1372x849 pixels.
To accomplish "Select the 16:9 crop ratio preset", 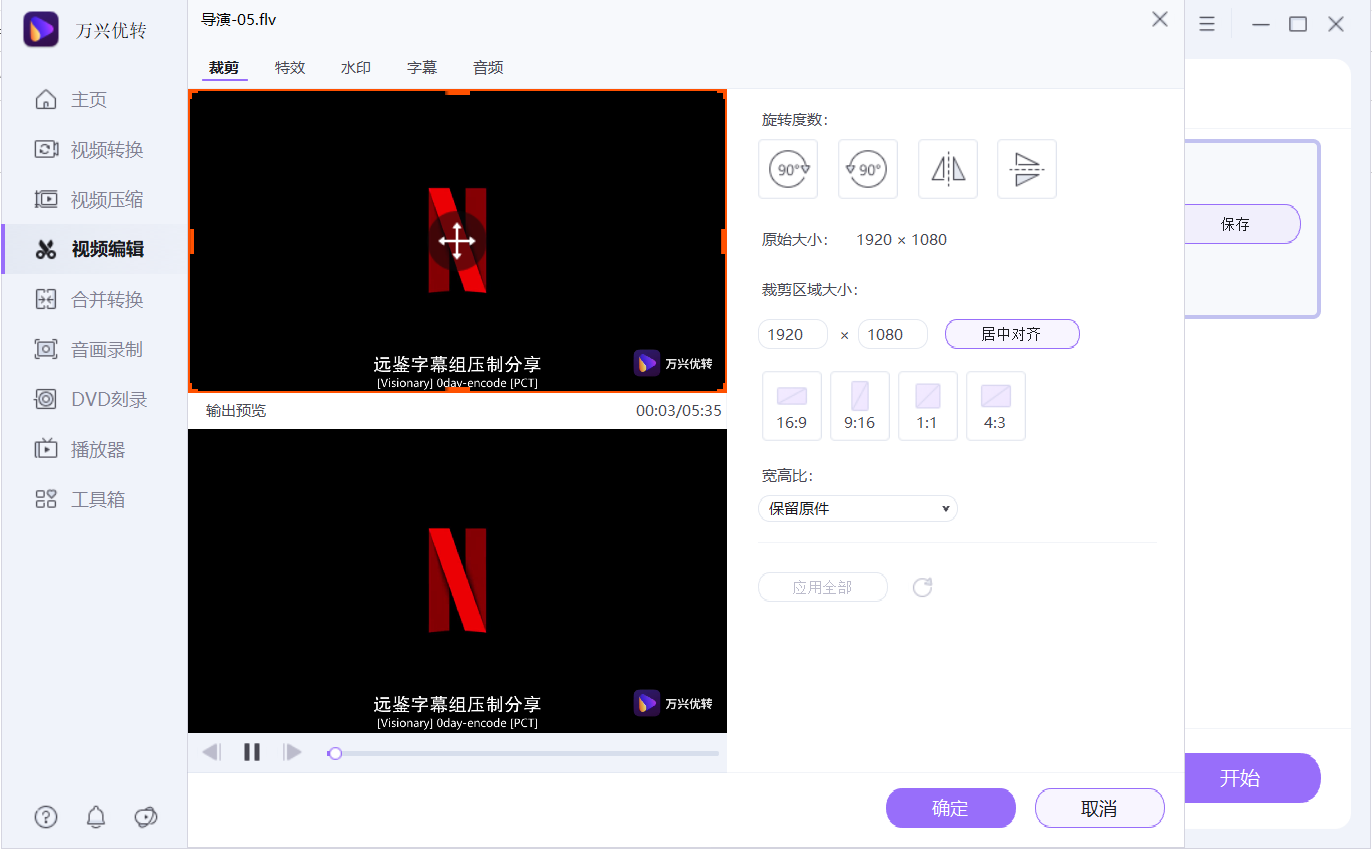I will click(x=792, y=406).
